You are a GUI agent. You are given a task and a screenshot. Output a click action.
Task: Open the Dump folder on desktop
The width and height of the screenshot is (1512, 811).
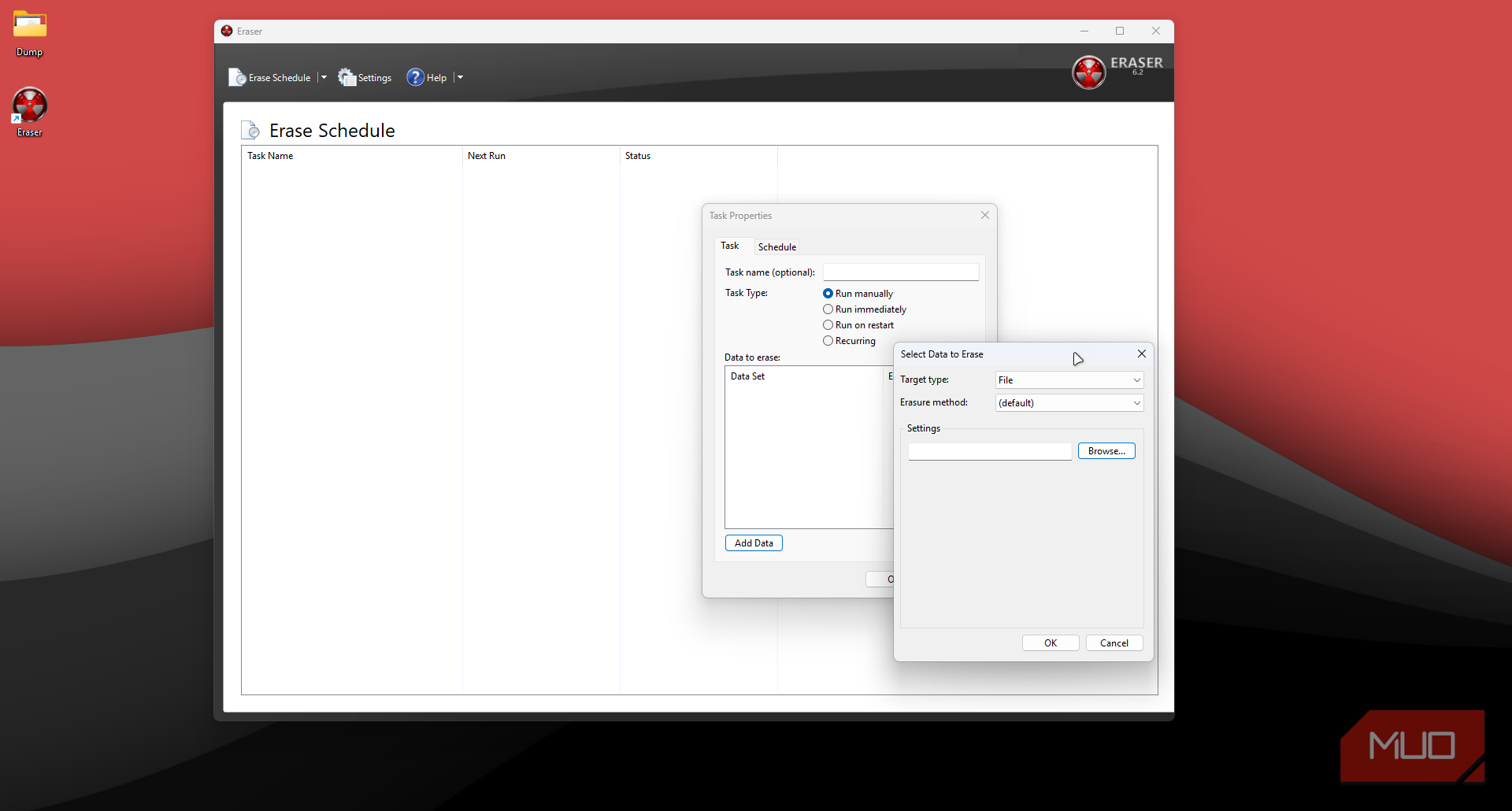point(30,34)
